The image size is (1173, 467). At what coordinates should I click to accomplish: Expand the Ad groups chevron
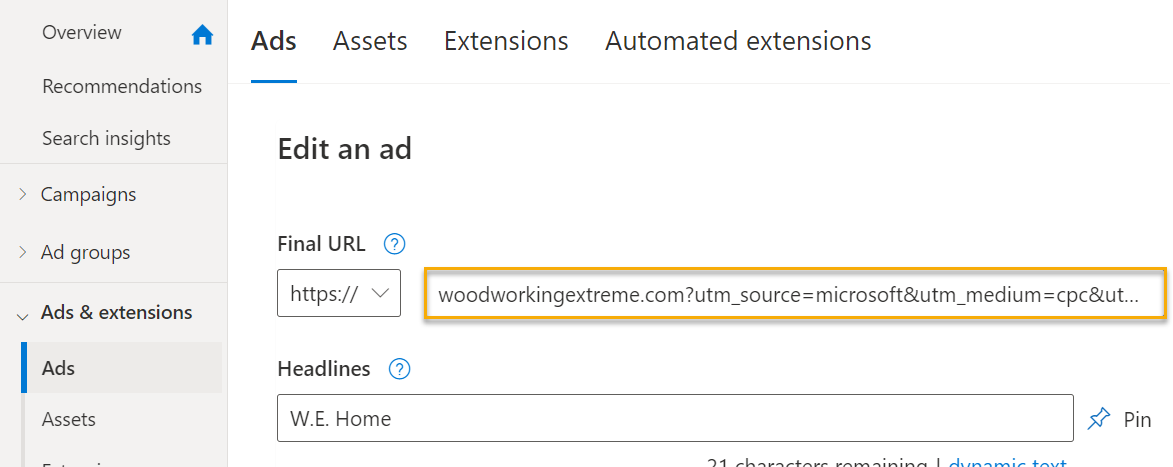(x=23, y=253)
